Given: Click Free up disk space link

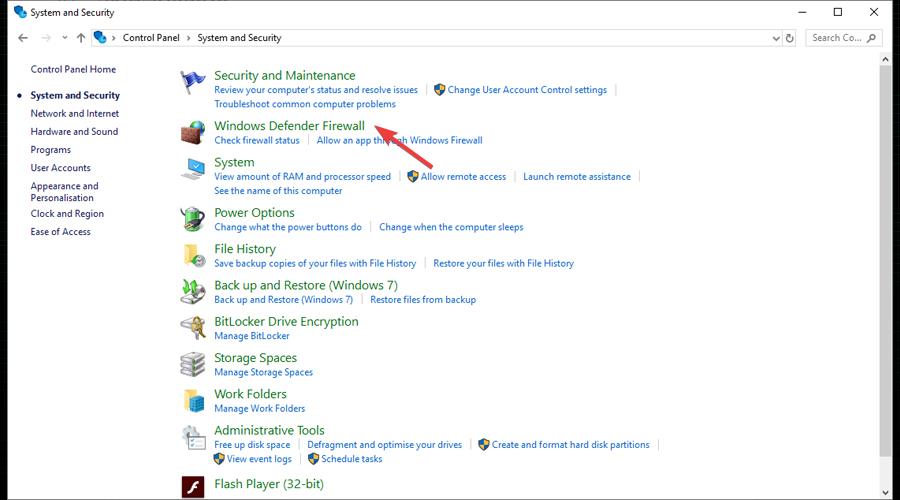Looking at the screenshot, I should click(x=252, y=444).
